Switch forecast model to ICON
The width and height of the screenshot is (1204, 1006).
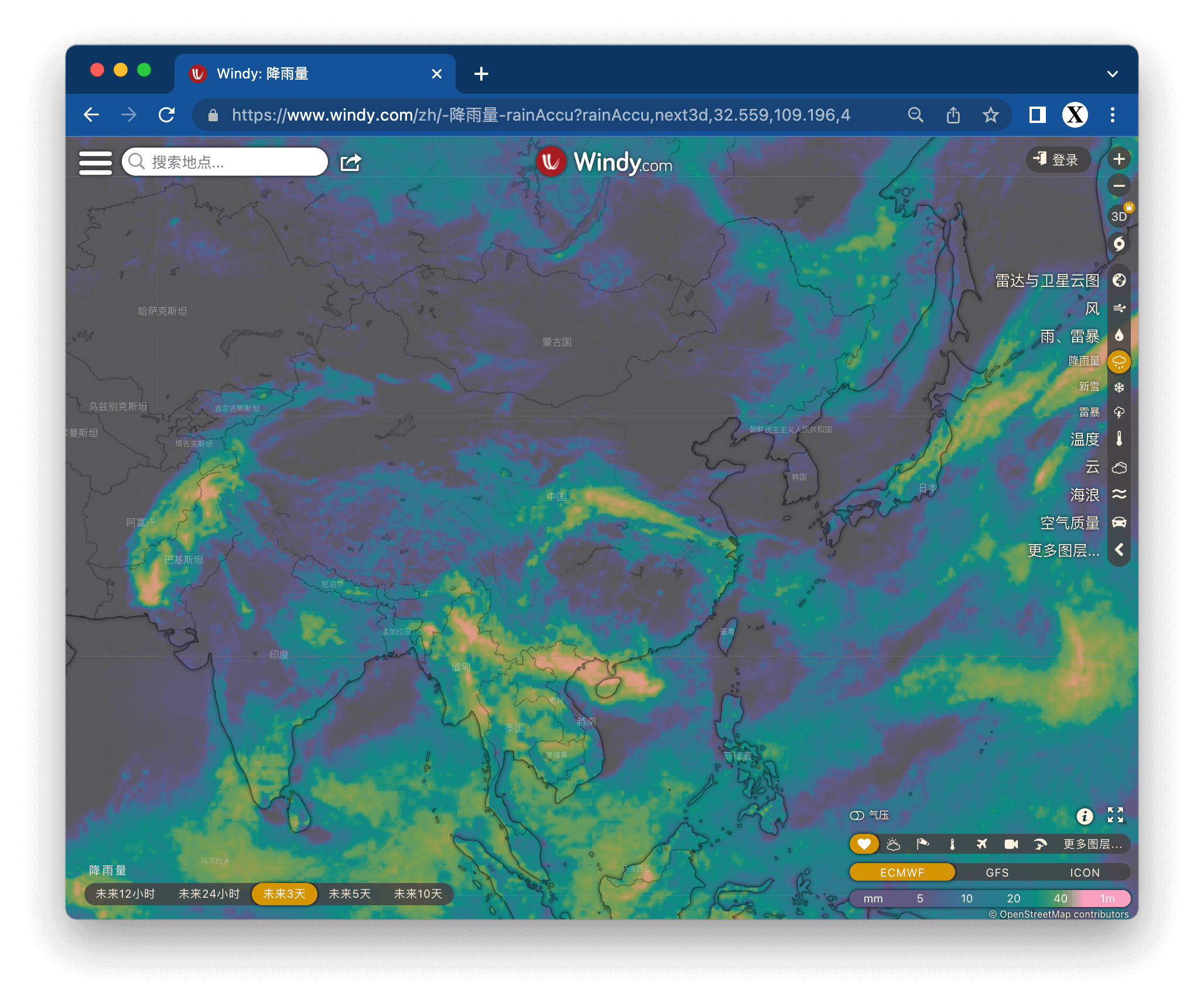(1085, 872)
